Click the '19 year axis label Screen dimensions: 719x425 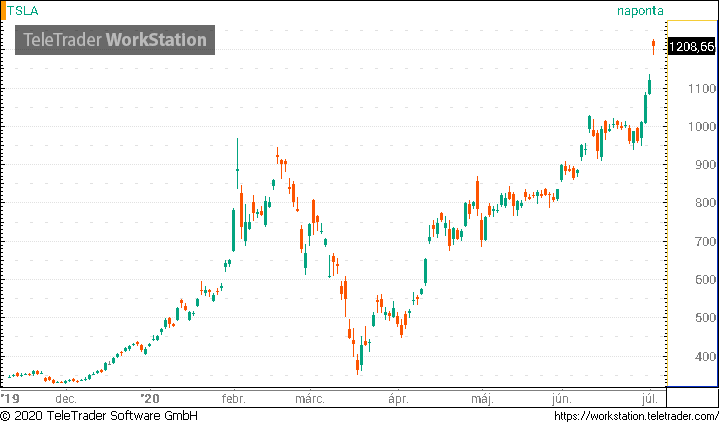pos(10,398)
